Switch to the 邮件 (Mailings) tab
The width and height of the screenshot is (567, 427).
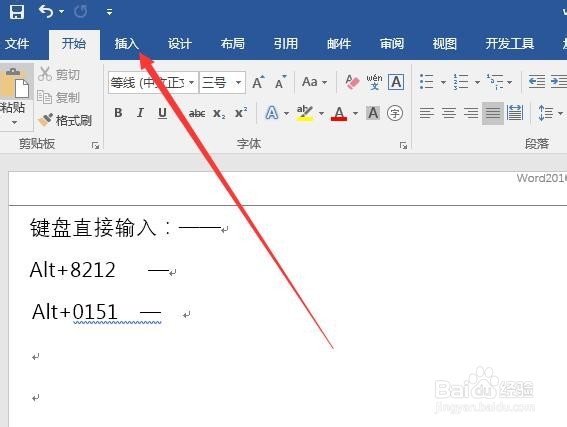point(339,44)
